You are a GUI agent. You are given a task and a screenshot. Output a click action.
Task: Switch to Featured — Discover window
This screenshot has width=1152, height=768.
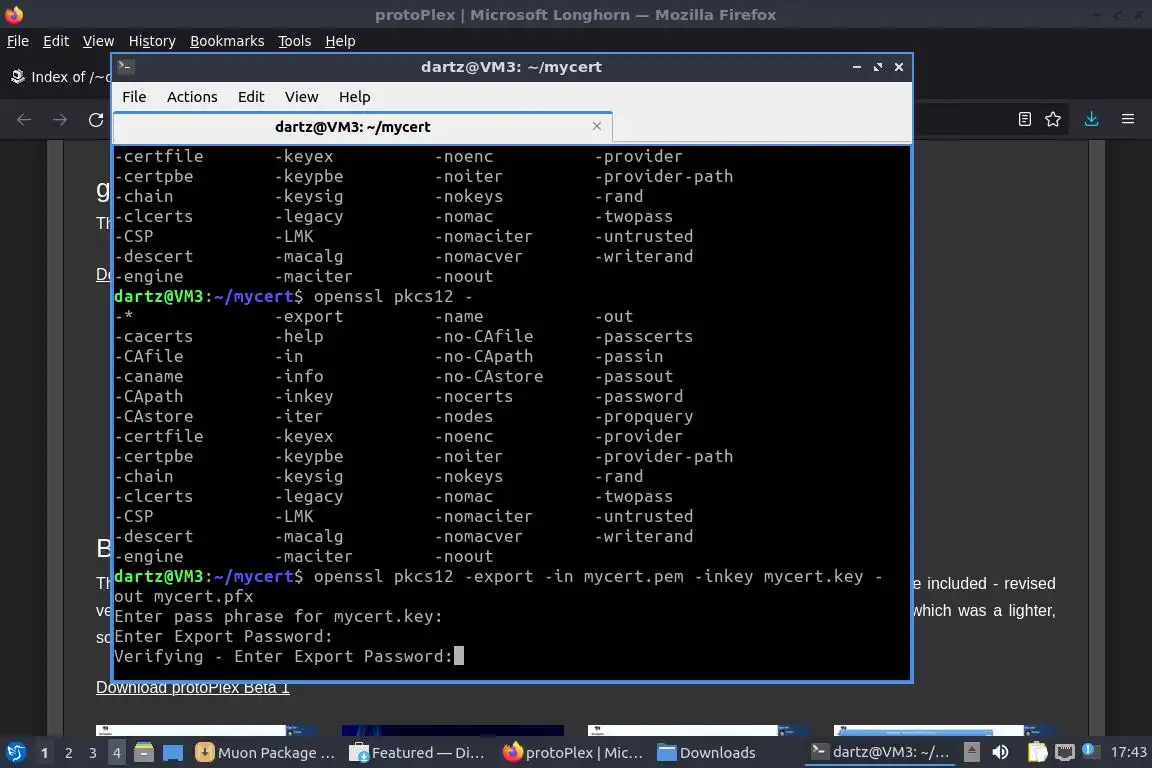417,753
